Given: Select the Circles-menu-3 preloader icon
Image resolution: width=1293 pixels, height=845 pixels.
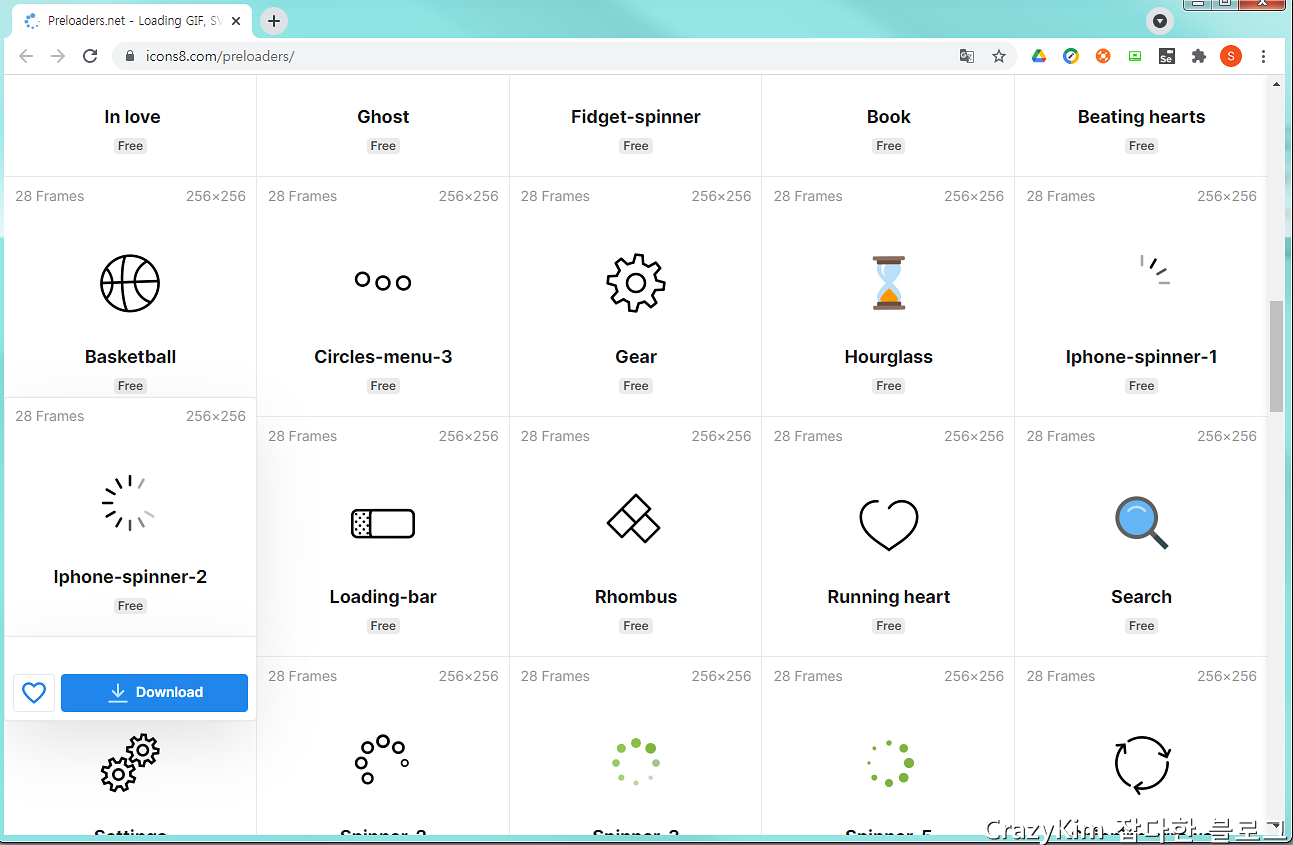Looking at the screenshot, I should click(x=383, y=282).
